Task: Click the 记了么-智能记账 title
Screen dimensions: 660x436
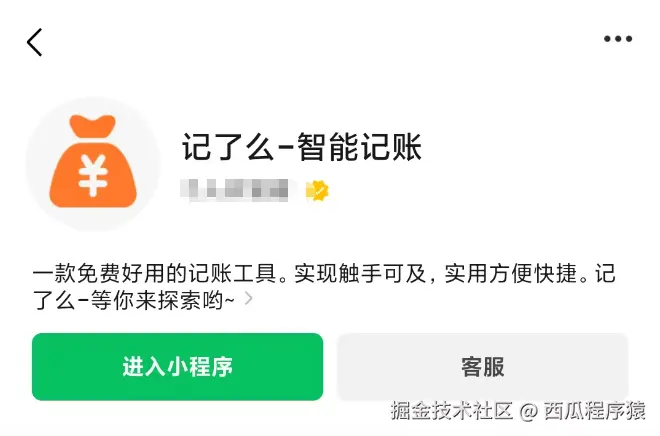Action: pyautogui.click(x=301, y=147)
